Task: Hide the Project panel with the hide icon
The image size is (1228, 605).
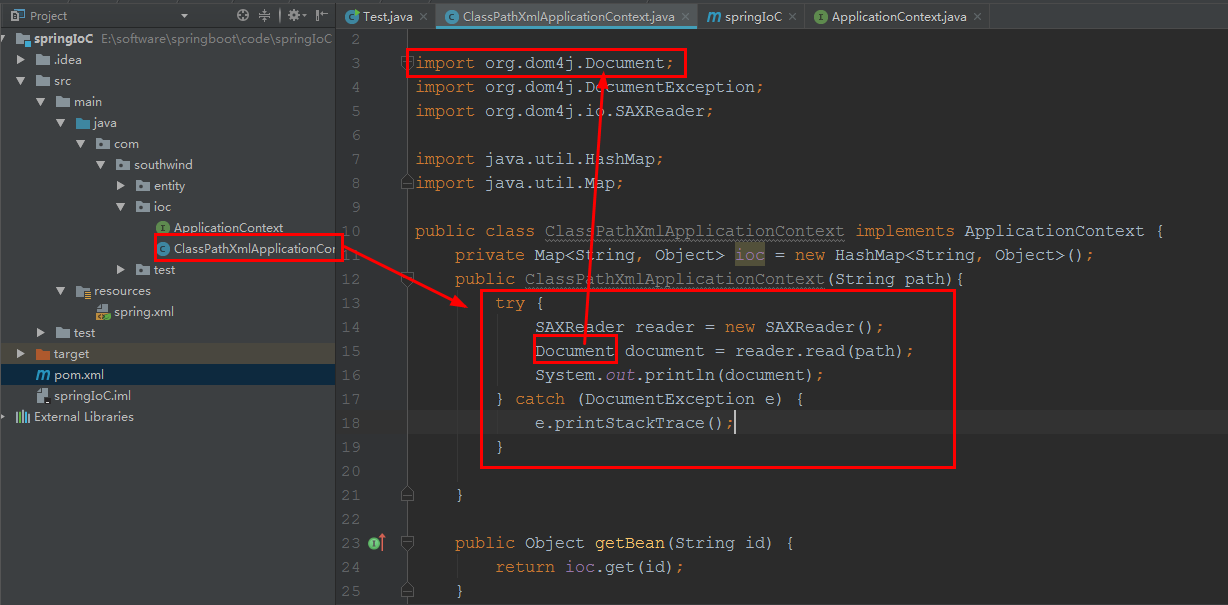Action: (x=321, y=16)
